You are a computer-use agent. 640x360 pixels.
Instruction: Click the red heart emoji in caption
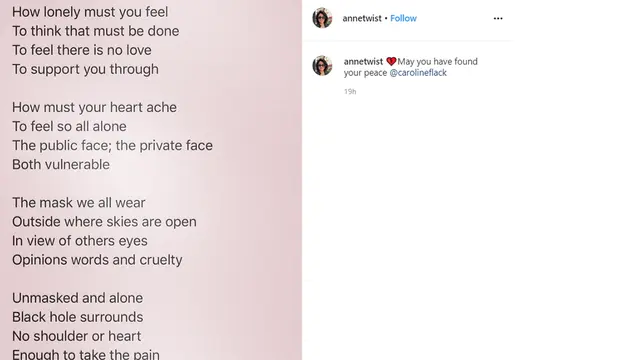click(391, 62)
